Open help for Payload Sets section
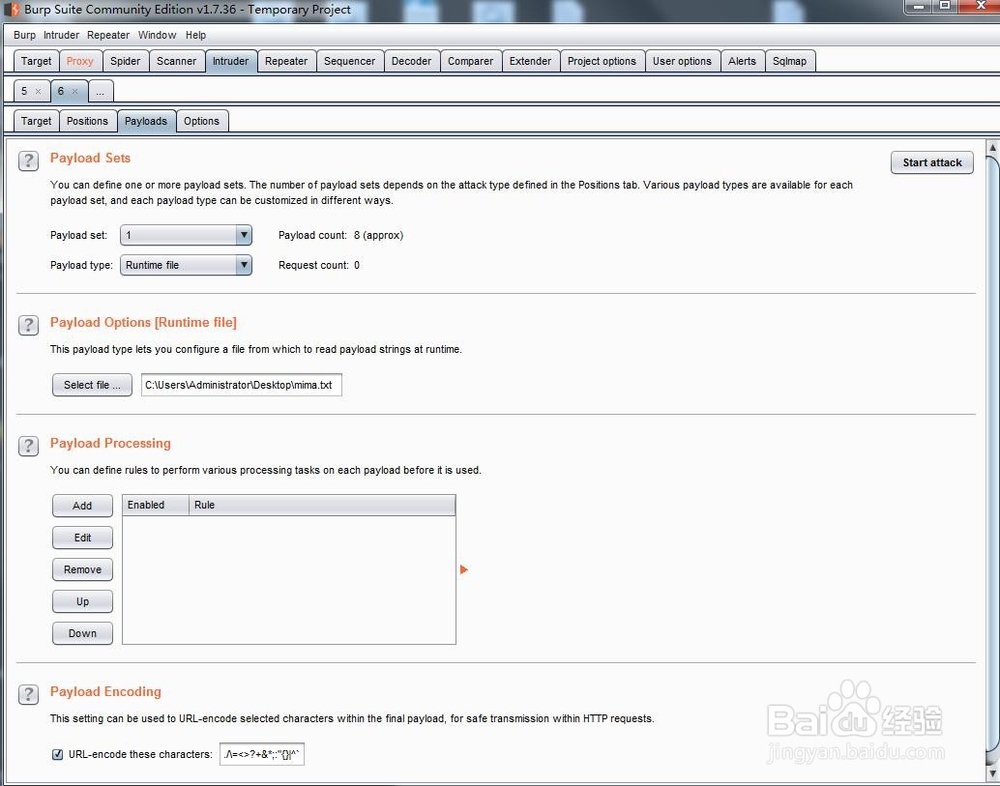Viewport: 1000px width, 786px height. click(28, 161)
